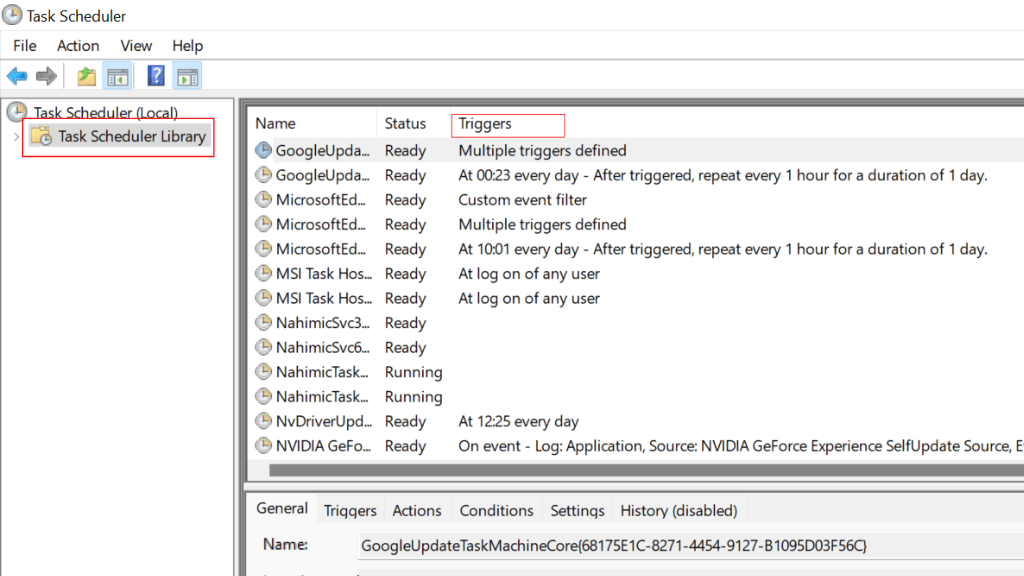Click the grey Forward arrow in toolbar

click(46, 76)
